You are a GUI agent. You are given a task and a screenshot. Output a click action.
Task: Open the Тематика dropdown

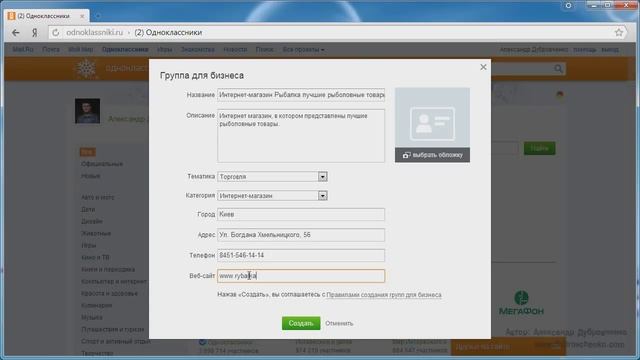(272, 177)
